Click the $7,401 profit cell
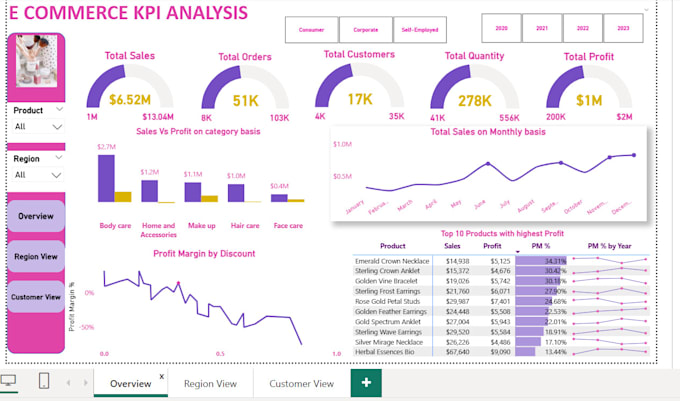This screenshot has height=401, width=680. click(x=500, y=301)
